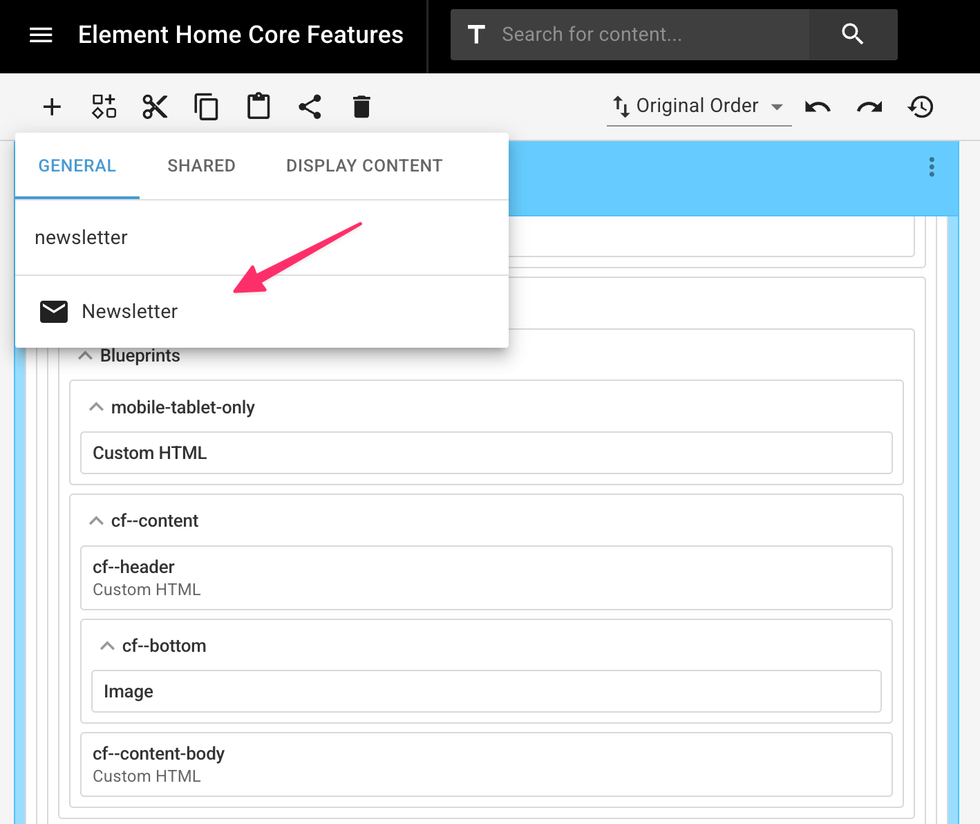The width and height of the screenshot is (980, 824).
Task: Collapse the mobile-tablet-only group
Action: click(x=96, y=407)
